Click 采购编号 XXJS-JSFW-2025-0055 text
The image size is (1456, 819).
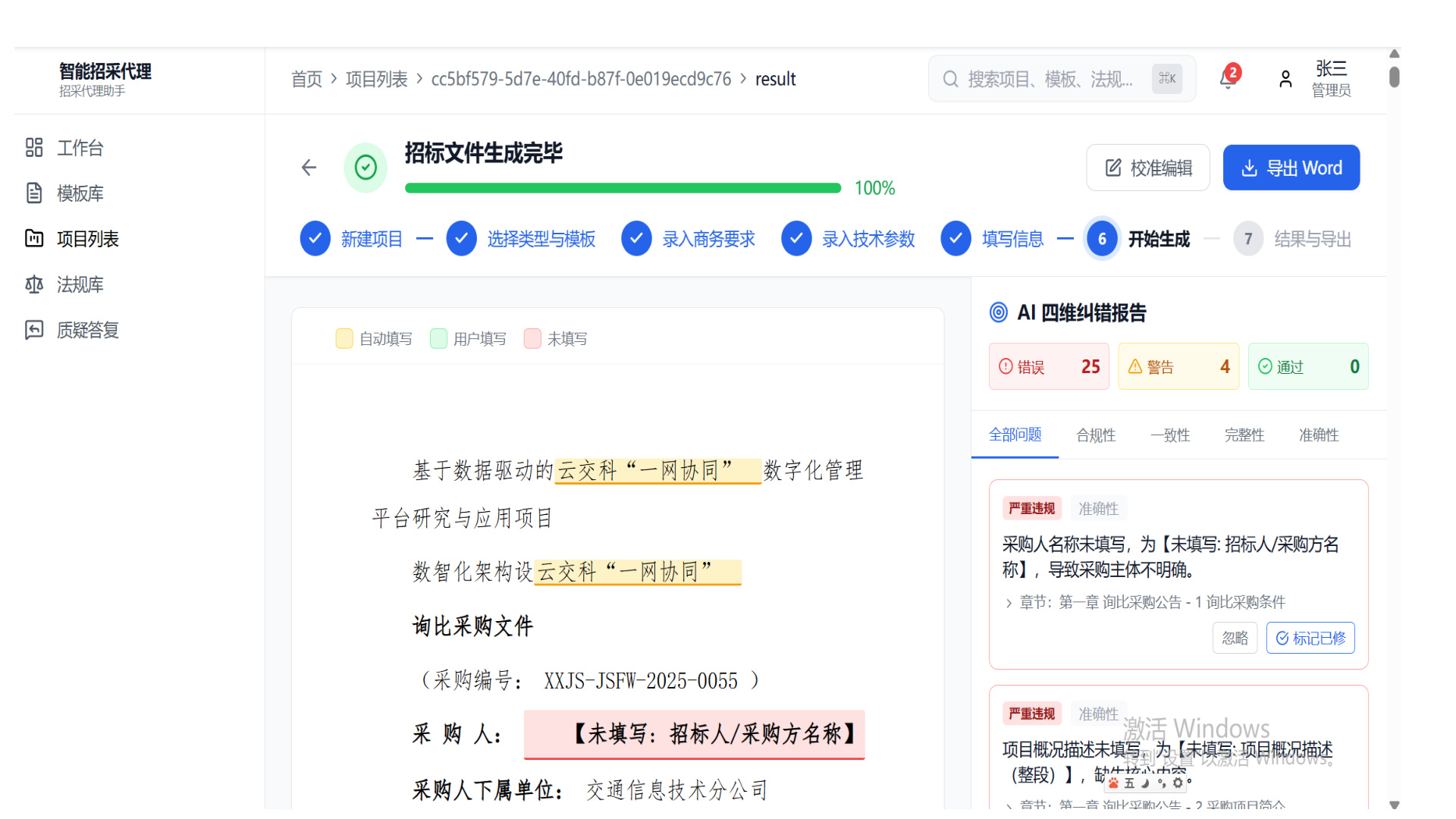point(588,680)
